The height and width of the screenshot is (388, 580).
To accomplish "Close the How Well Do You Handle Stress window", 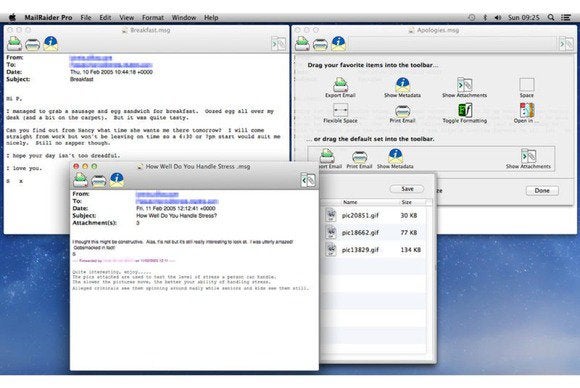I will [x=76, y=166].
